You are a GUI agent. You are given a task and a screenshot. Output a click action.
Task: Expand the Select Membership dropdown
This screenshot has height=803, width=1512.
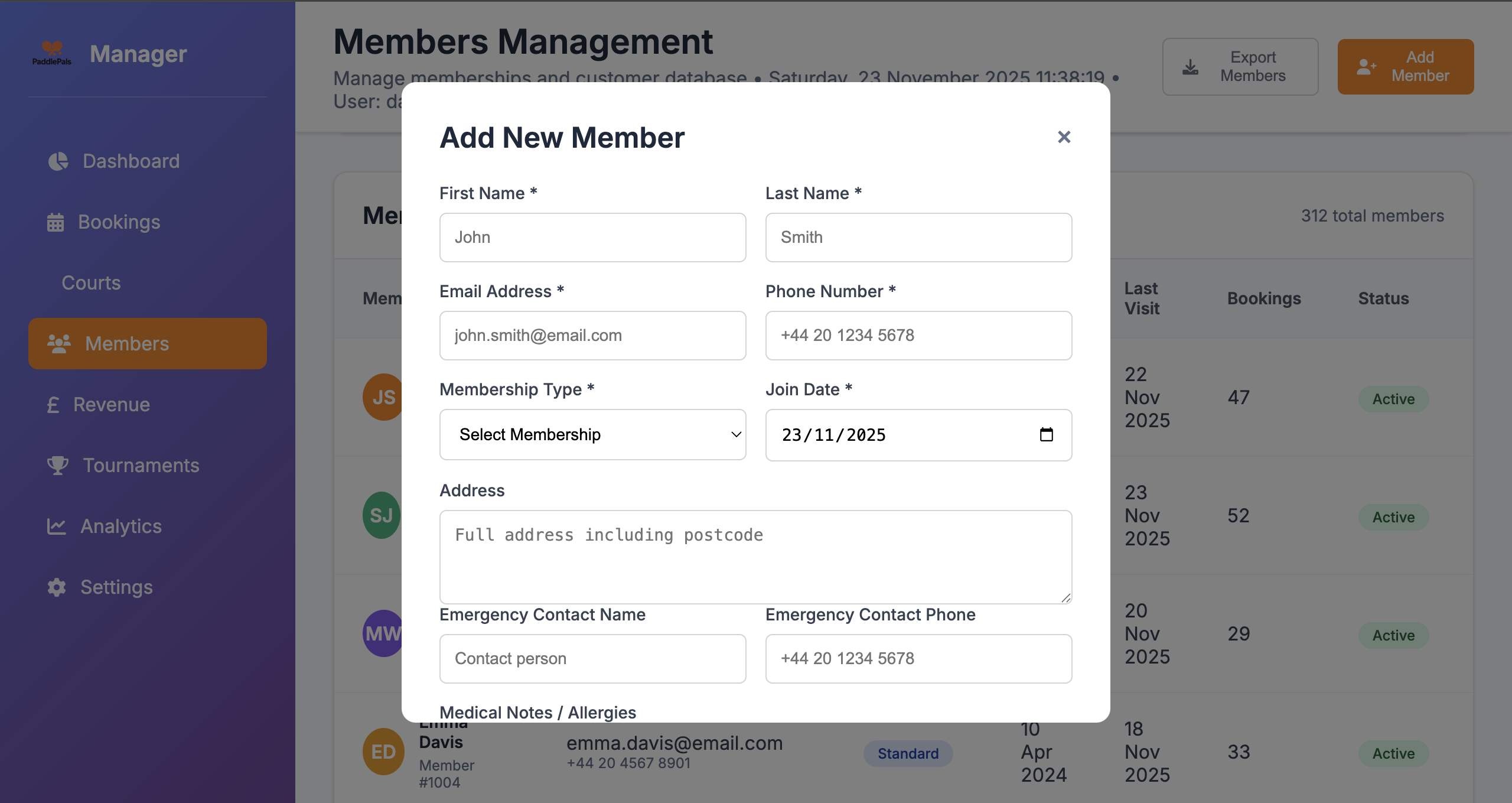(593, 435)
